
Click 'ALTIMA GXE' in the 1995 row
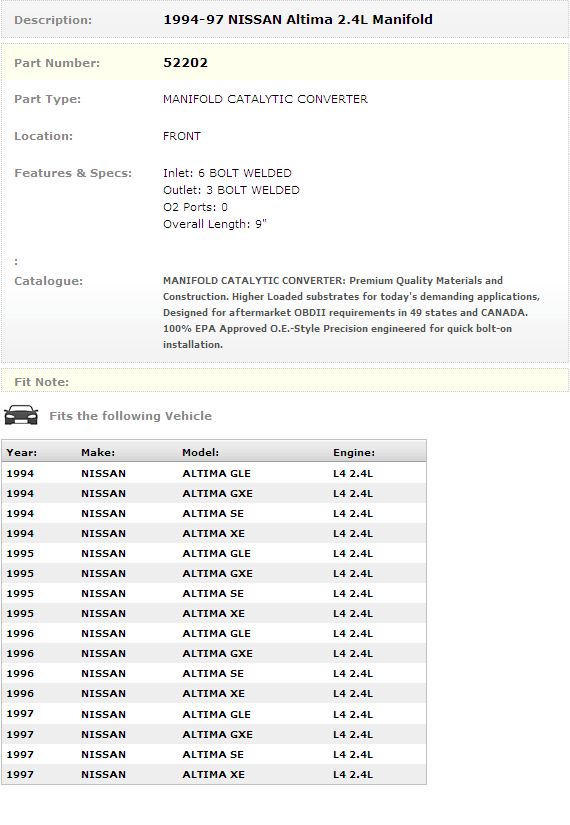click(x=217, y=574)
